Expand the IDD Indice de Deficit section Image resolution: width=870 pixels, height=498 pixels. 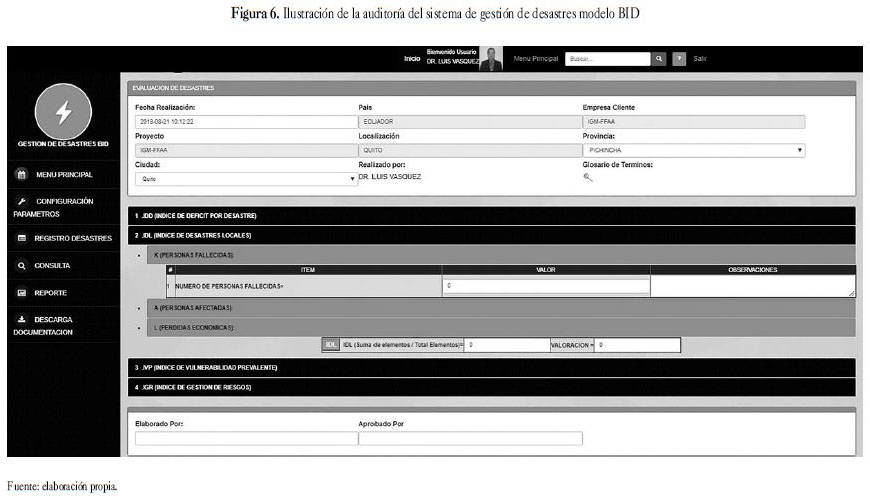(x=492, y=215)
